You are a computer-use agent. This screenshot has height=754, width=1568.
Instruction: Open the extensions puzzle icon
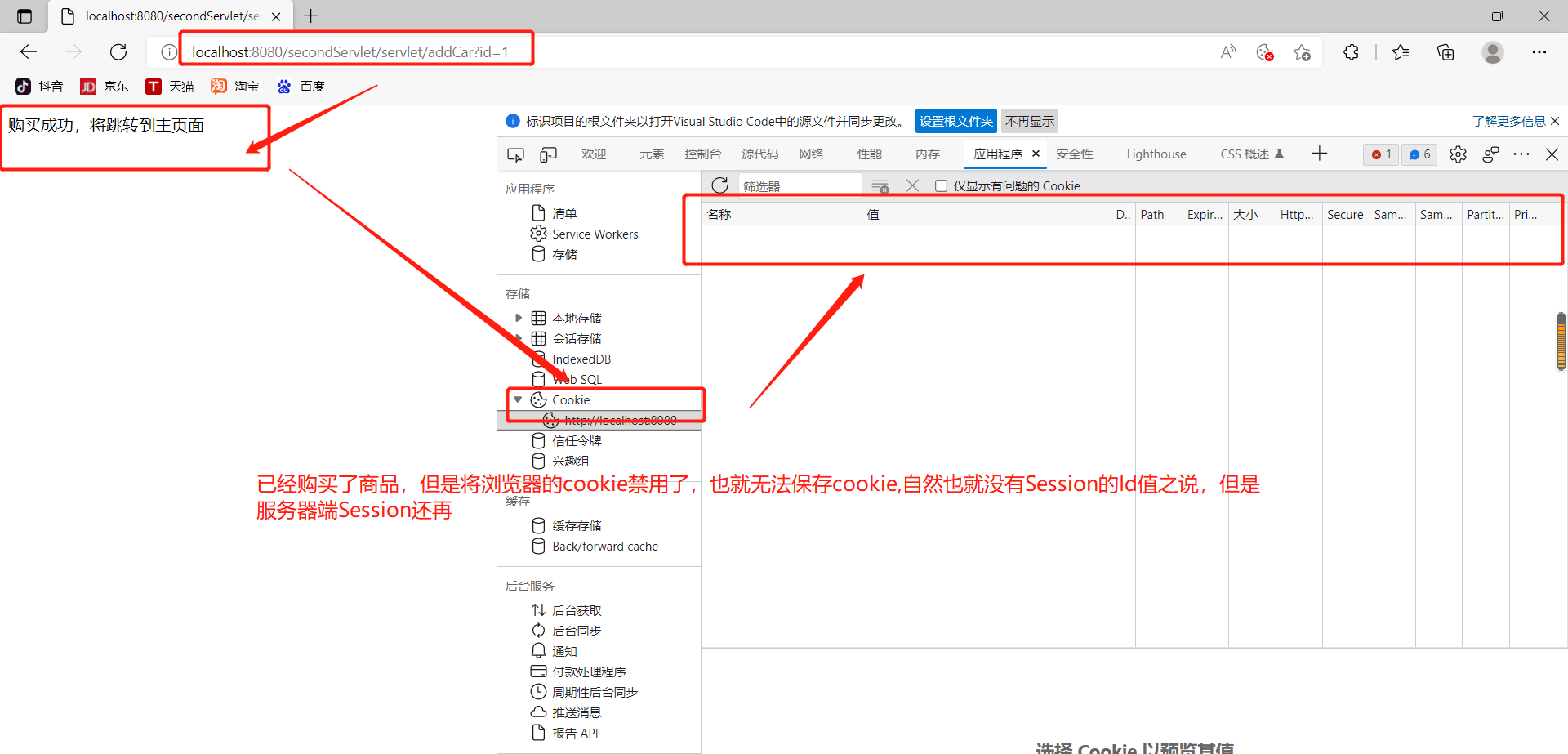[x=1351, y=52]
